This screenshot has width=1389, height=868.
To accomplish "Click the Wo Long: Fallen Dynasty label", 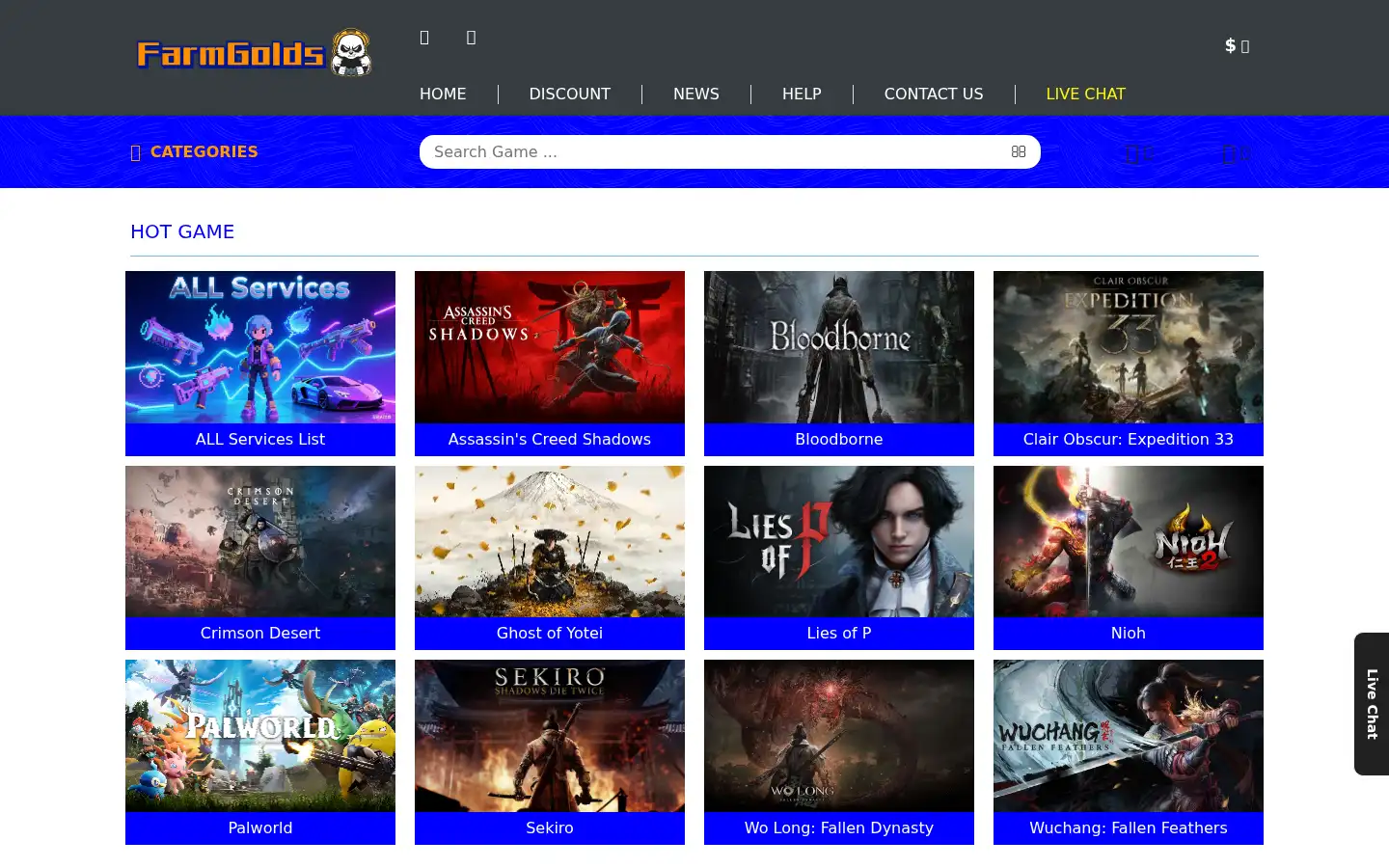I will 839,828.
